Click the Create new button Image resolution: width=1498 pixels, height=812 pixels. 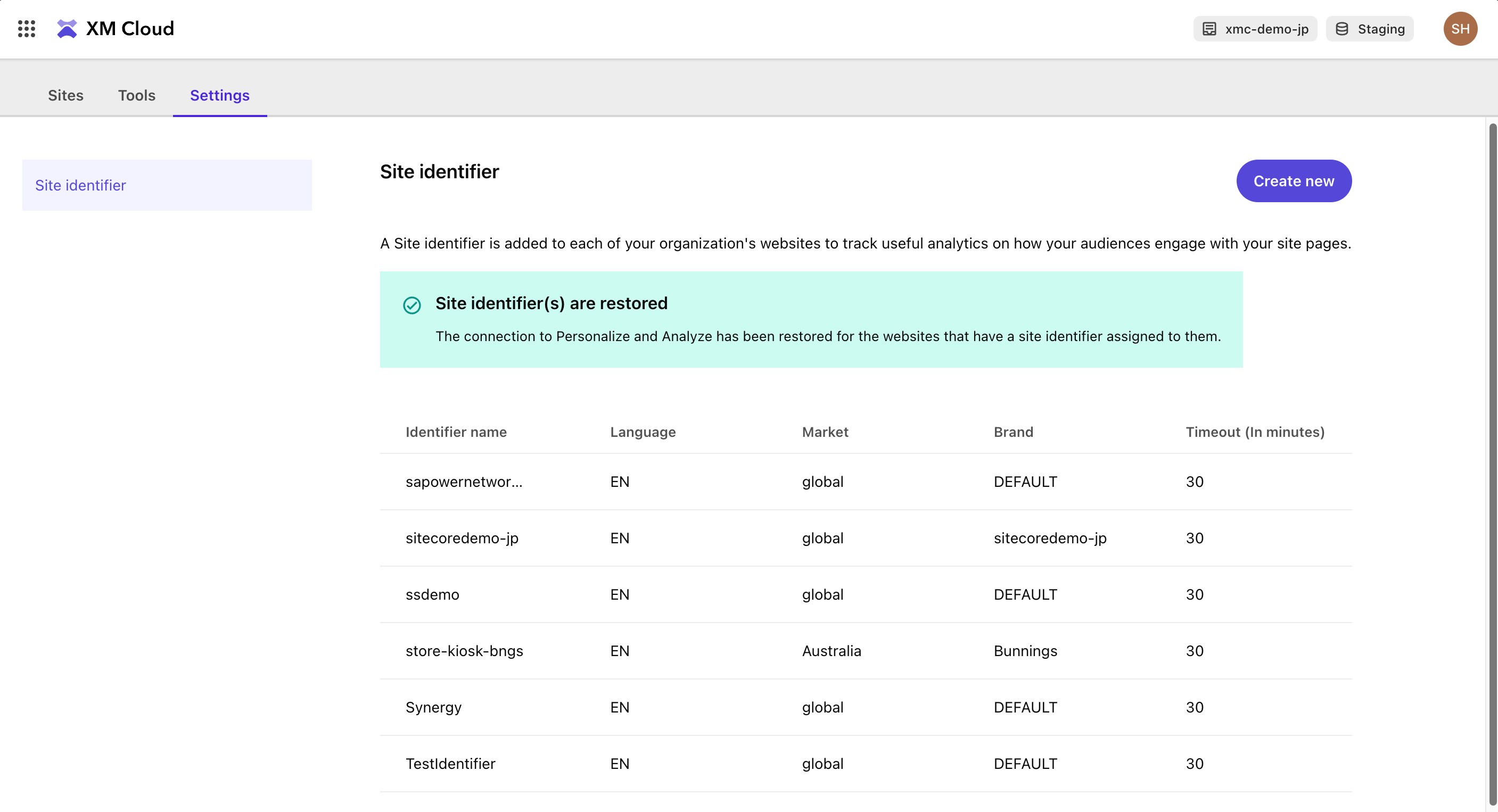pos(1294,180)
